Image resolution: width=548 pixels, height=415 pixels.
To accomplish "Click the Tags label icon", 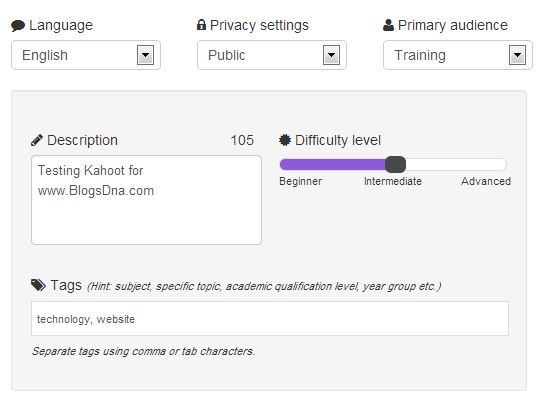I will (38, 285).
